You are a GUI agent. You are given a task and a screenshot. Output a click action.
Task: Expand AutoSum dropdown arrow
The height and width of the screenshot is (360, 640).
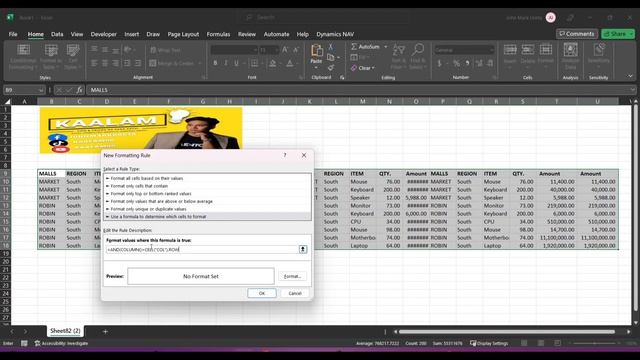coord(385,47)
